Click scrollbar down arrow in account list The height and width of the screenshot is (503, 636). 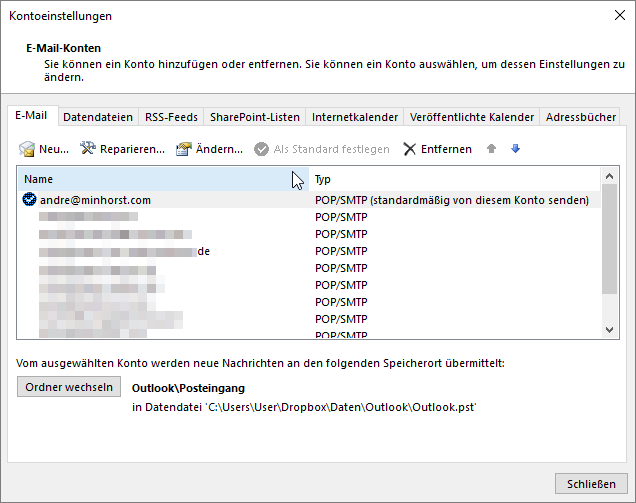coord(609,329)
